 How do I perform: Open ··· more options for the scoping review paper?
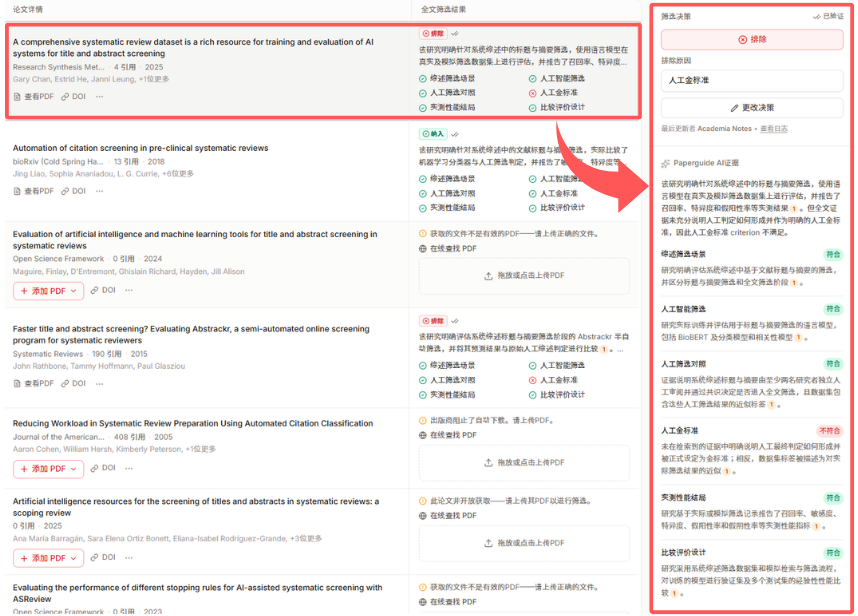point(129,557)
